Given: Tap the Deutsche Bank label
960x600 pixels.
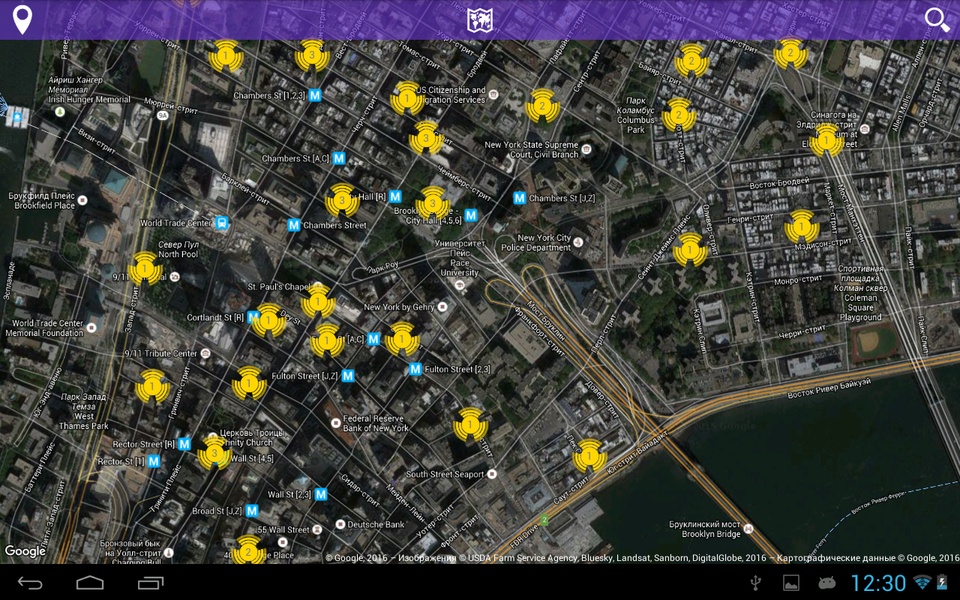Looking at the screenshot, I should [376, 524].
